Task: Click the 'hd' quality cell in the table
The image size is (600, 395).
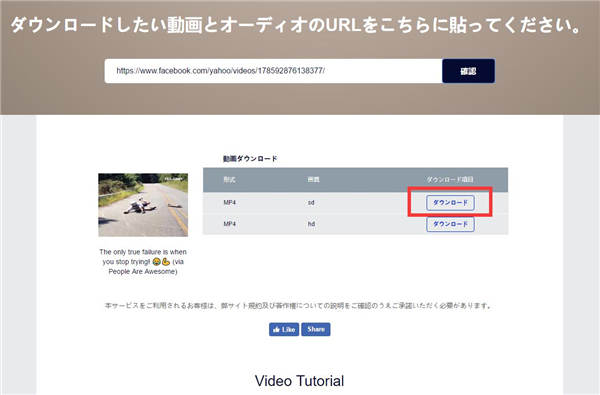Action: point(311,224)
